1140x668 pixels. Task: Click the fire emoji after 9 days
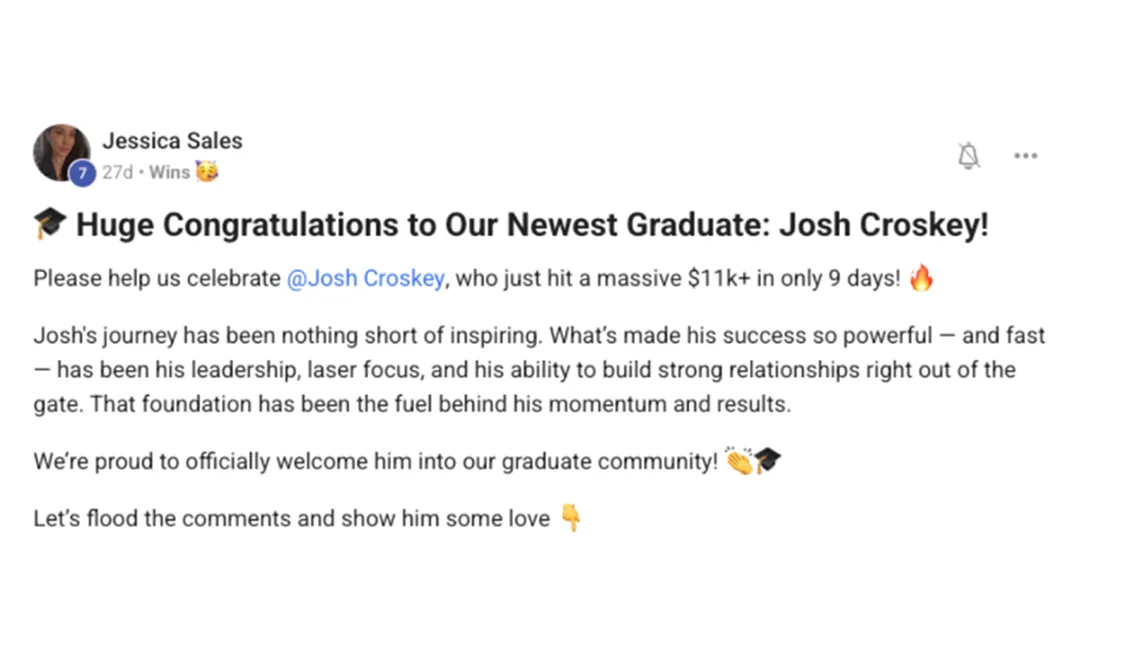[x=921, y=278]
